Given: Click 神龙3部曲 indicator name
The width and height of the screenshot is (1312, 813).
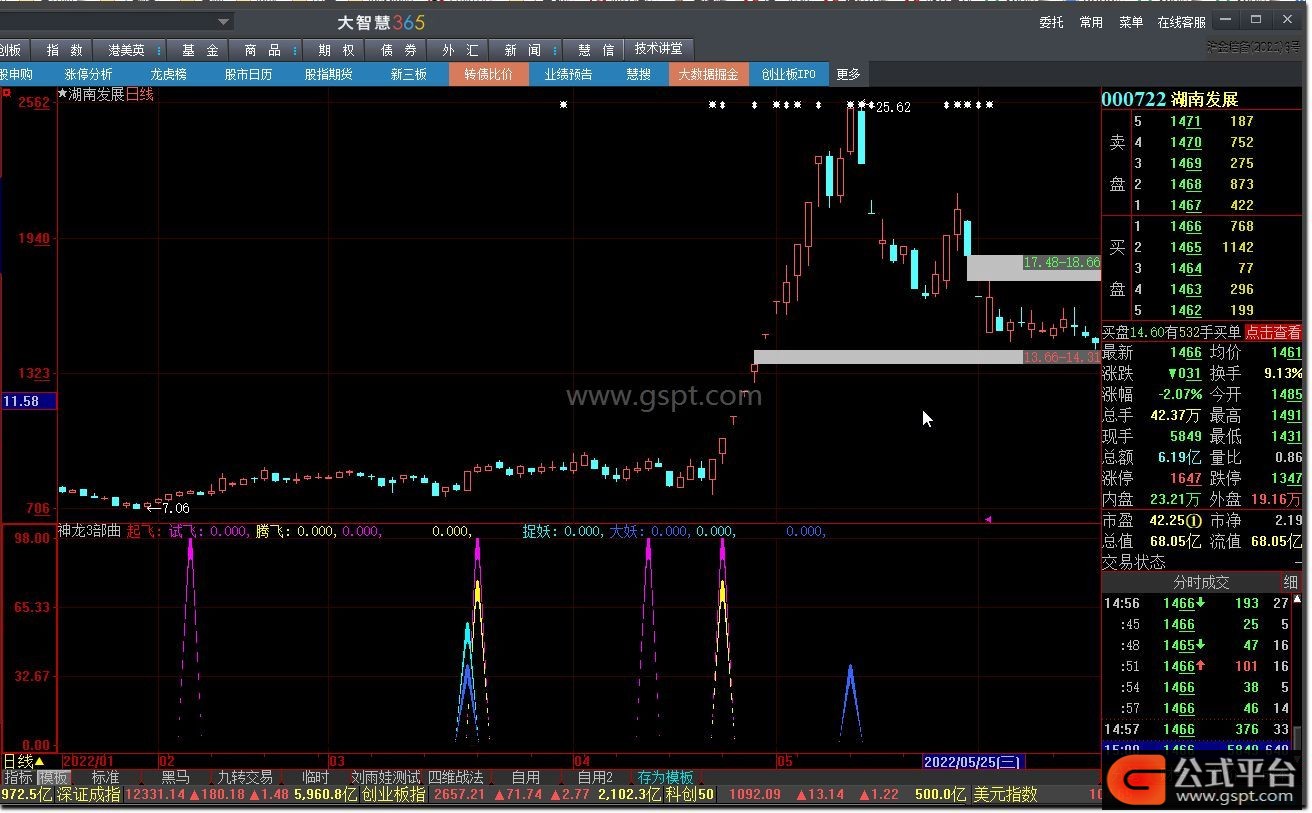Looking at the screenshot, I should tap(89, 531).
